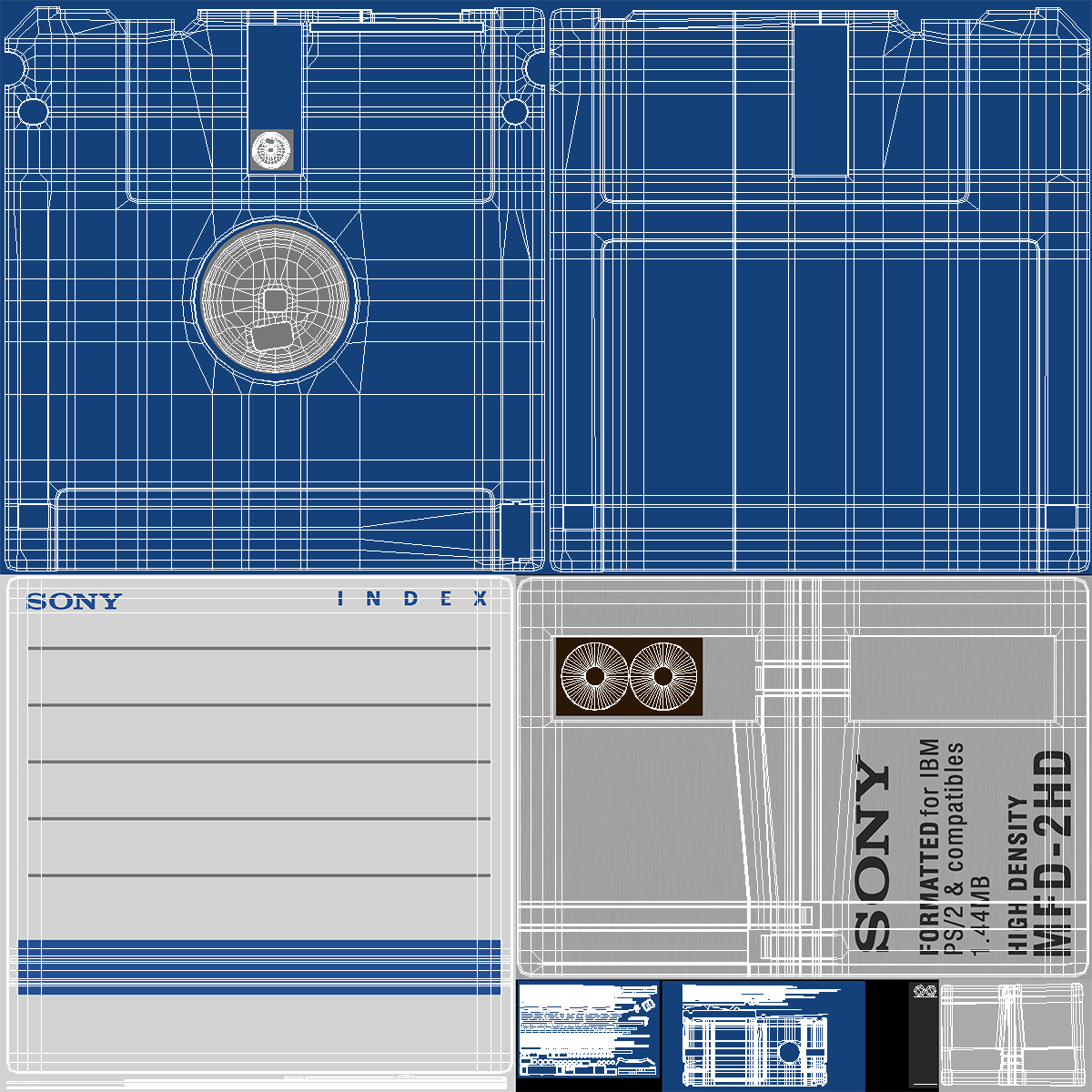Image resolution: width=1092 pixels, height=1092 pixels.
Task: Click the blue SONY logo on the label
Action: (74, 601)
